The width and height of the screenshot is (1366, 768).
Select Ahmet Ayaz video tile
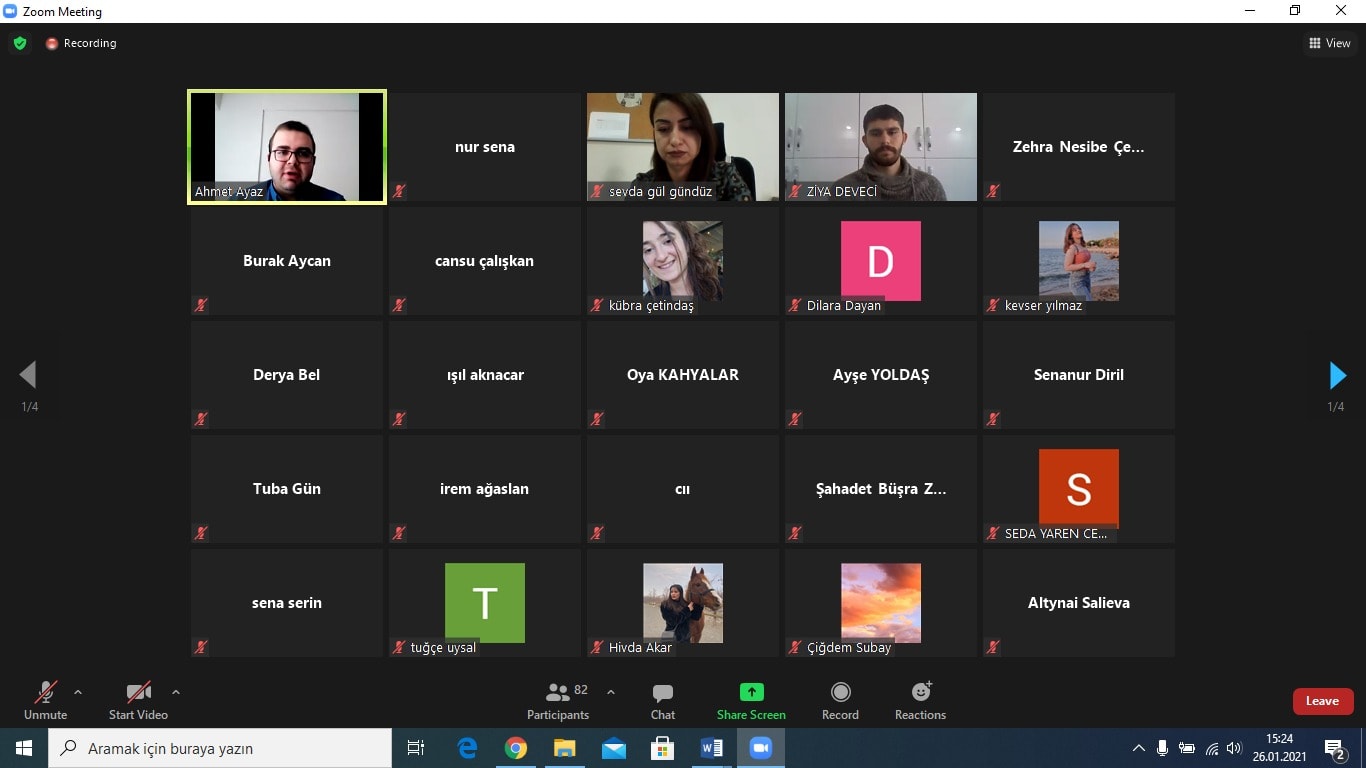pyautogui.click(x=287, y=147)
